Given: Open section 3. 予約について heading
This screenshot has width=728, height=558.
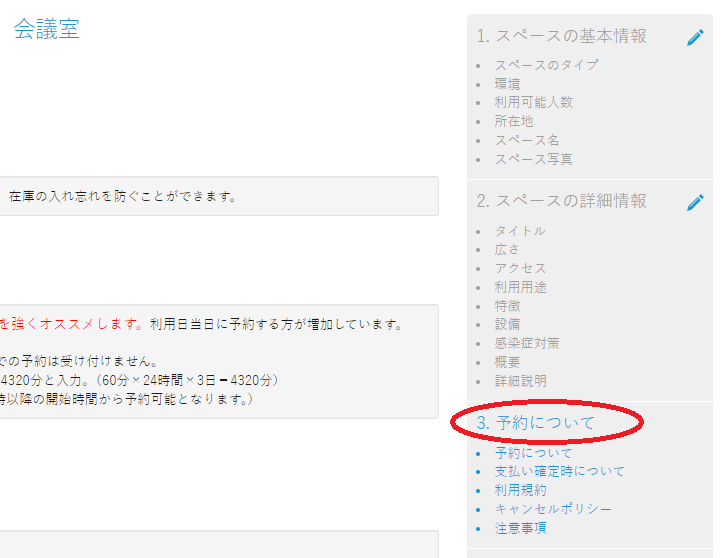Looking at the screenshot, I should [x=536, y=422].
